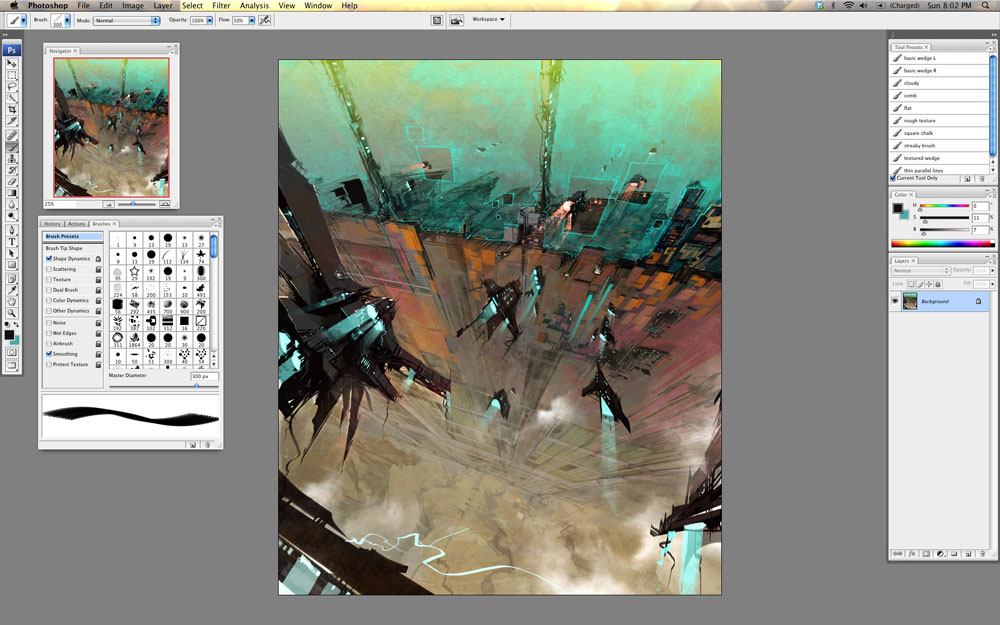Enable the airbrush icon in options bar
Image resolution: width=1000 pixels, height=625 pixels.
click(265, 20)
